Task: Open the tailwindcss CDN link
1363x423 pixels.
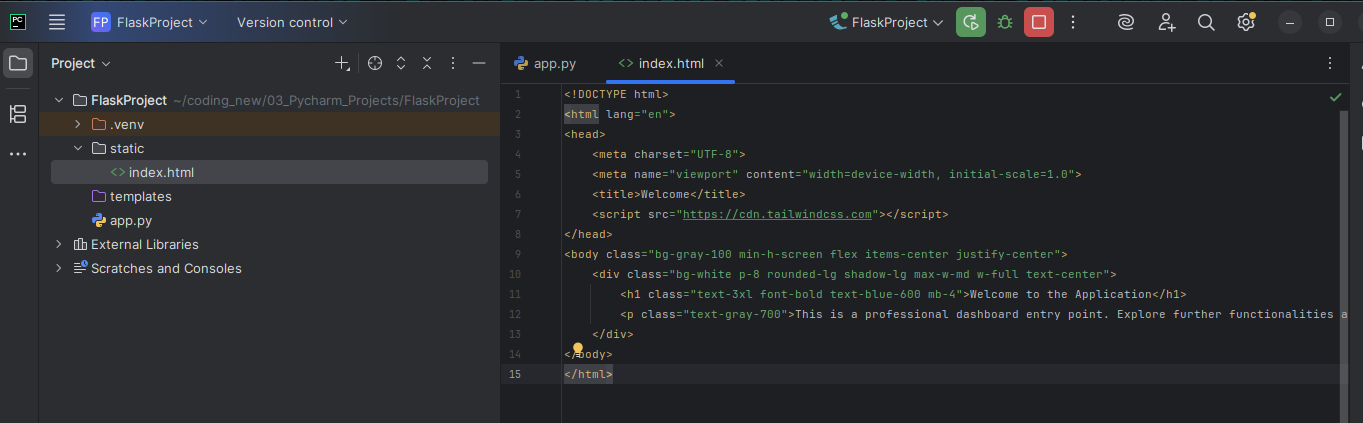Action: pyautogui.click(x=778, y=214)
